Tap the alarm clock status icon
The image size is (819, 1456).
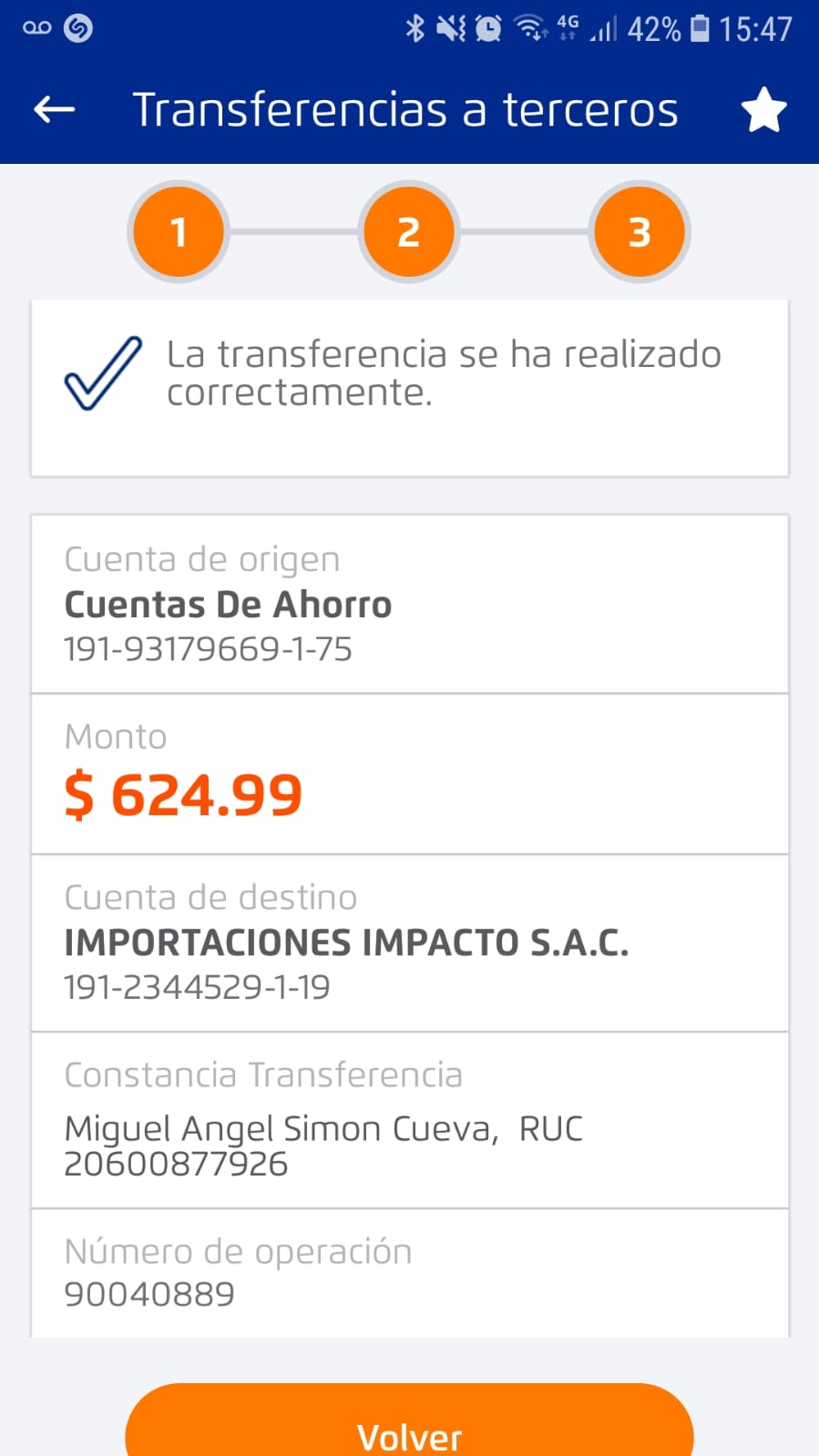tap(488, 28)
